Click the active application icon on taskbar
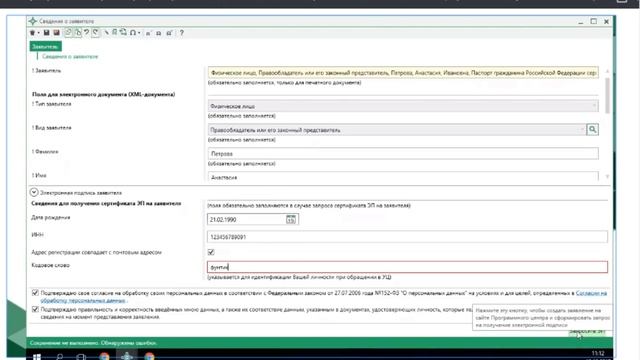This screenshot has height=360, width=640. coord(127,356)
